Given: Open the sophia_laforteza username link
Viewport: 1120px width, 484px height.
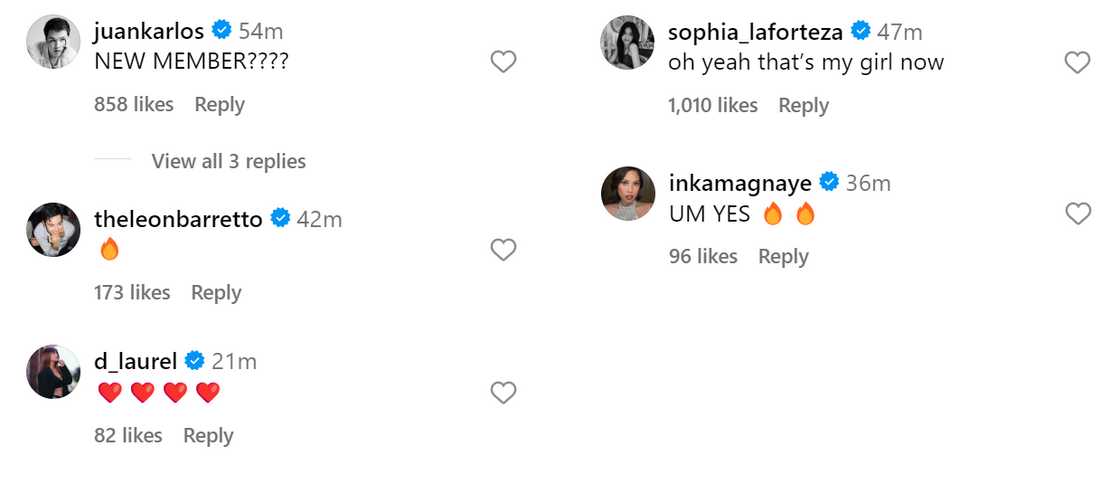Looking at the screenshot, I should pos(755,32).
